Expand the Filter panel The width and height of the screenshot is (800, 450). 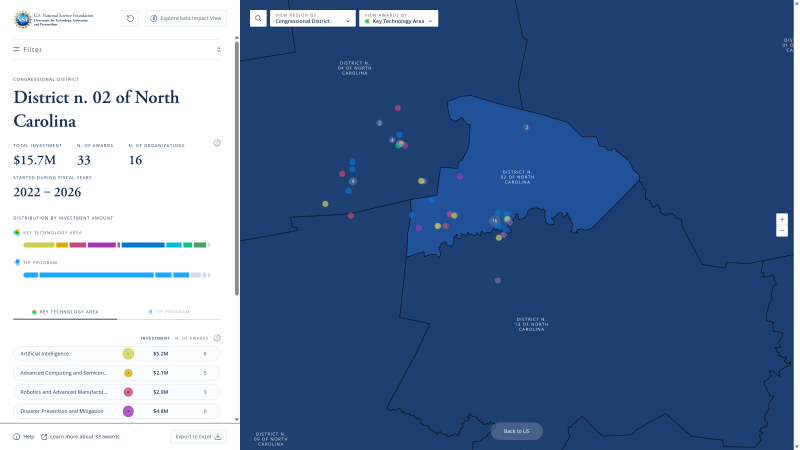117,49
